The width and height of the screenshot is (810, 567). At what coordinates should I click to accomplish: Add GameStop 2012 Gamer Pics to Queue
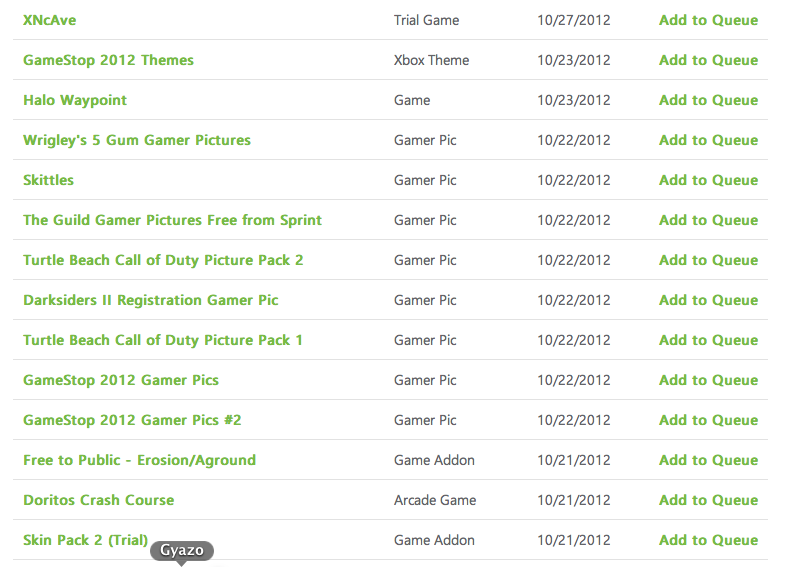[708, 380]
